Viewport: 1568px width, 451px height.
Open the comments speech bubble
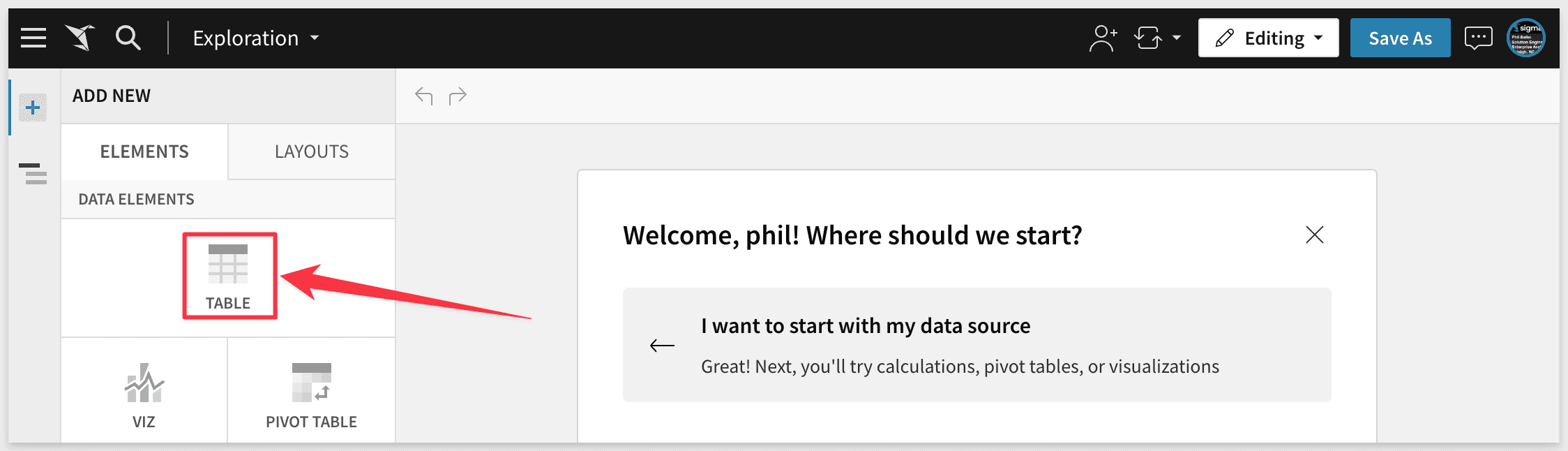click(x=1478, y=38)
